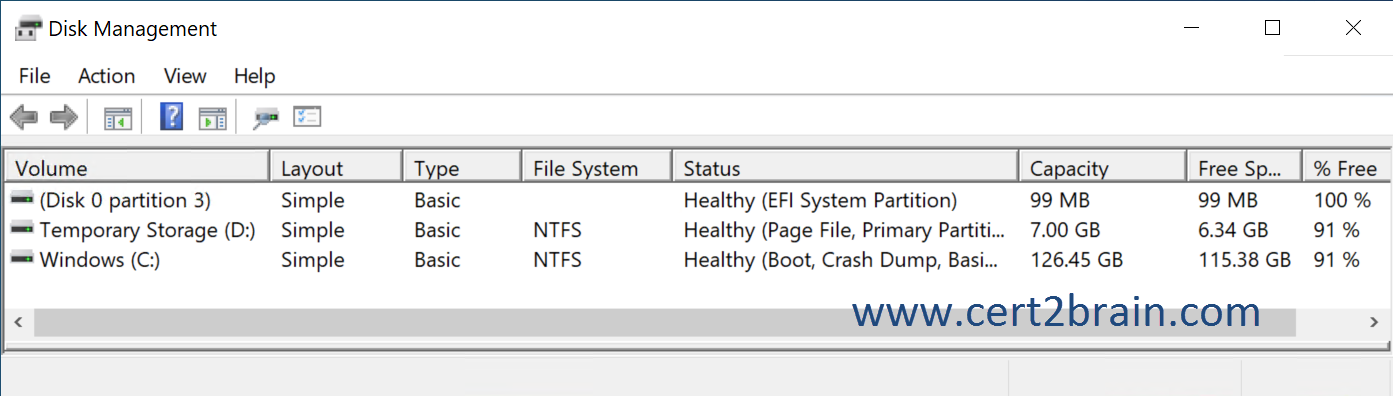Select the Disk 0 partition 3 row

pyautogui.click(x=696, y=200)
